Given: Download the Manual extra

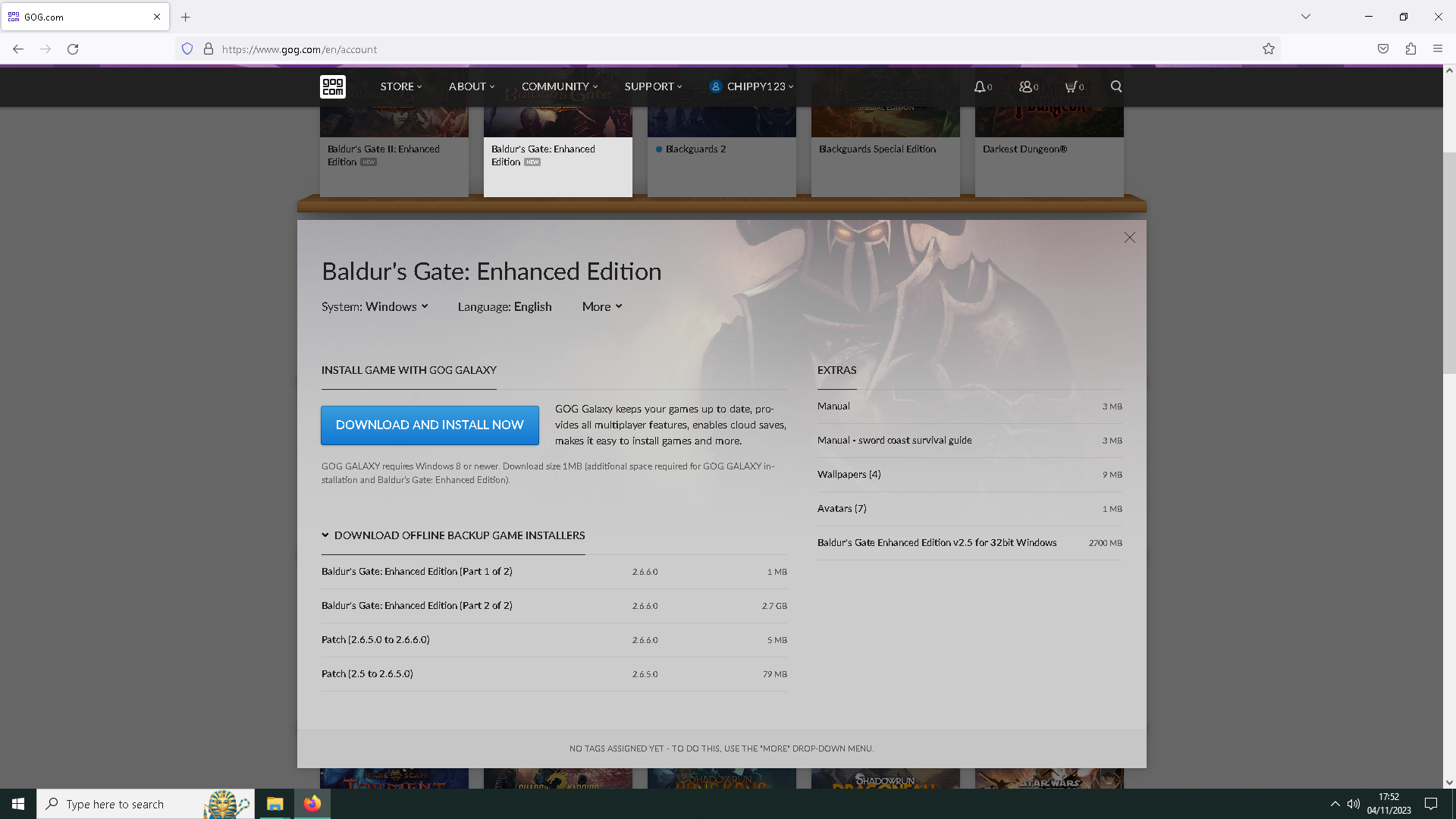Looking at the screenshot, I should coord(970,406).
